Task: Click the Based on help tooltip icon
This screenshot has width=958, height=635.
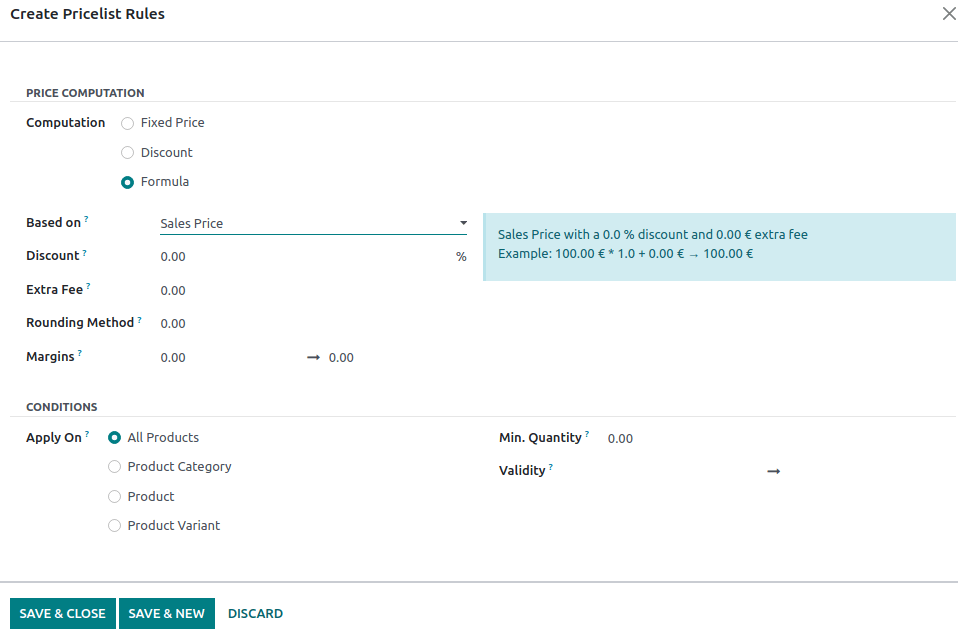Action: click(x=84, y=217)
